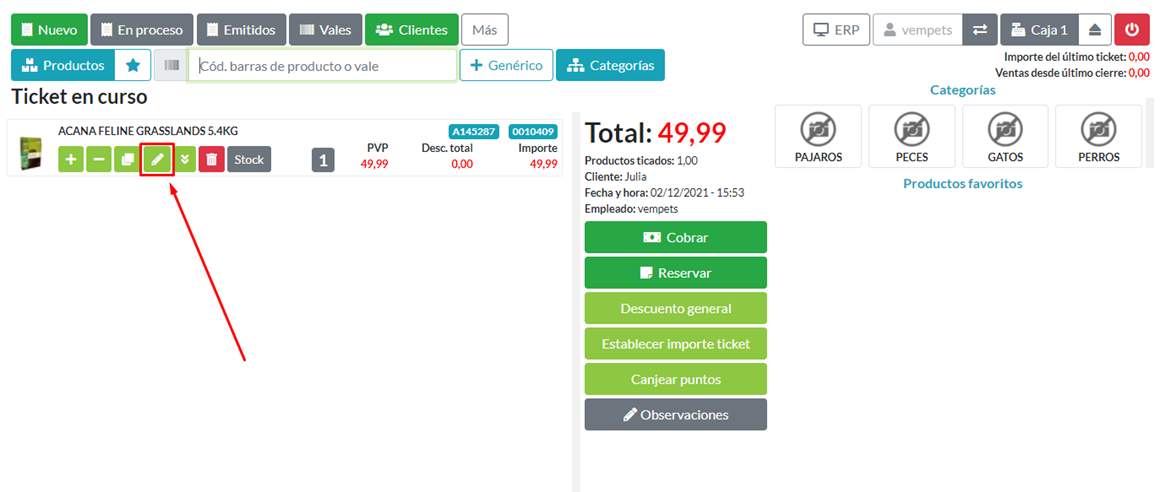
Task: Open the En proceso tickets tab
Action: pos(141,30)
